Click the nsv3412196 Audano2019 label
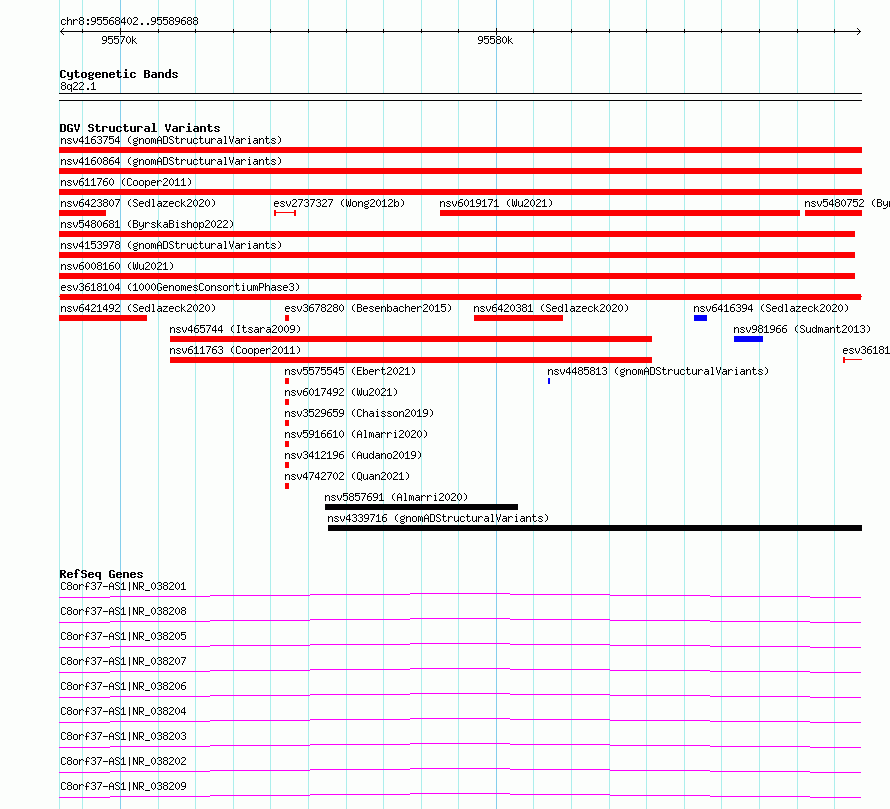Image resolution: width=890 pixels, height=809 pixels. click(x=353, y=455)
